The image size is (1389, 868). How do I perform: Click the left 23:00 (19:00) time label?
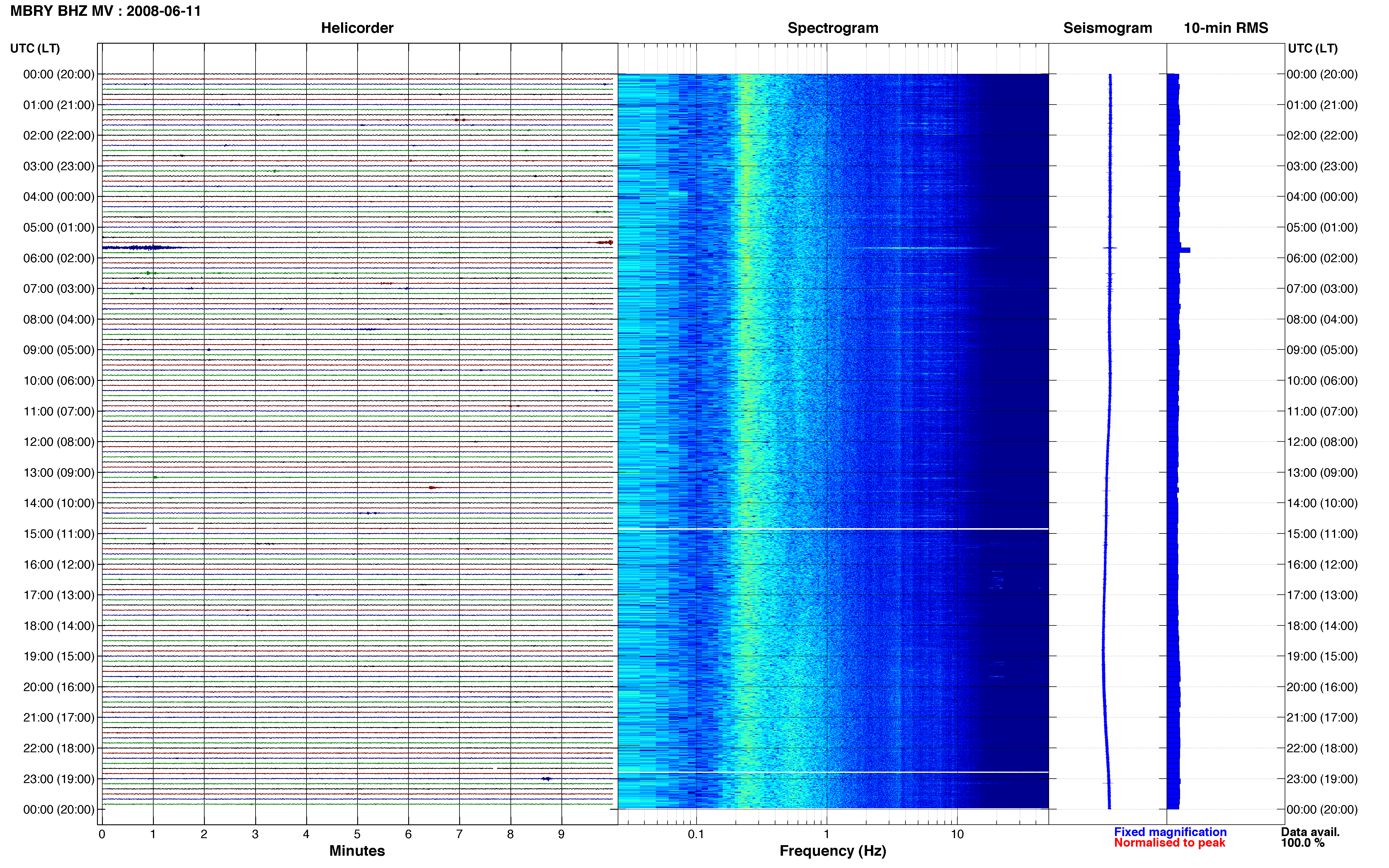59,779
